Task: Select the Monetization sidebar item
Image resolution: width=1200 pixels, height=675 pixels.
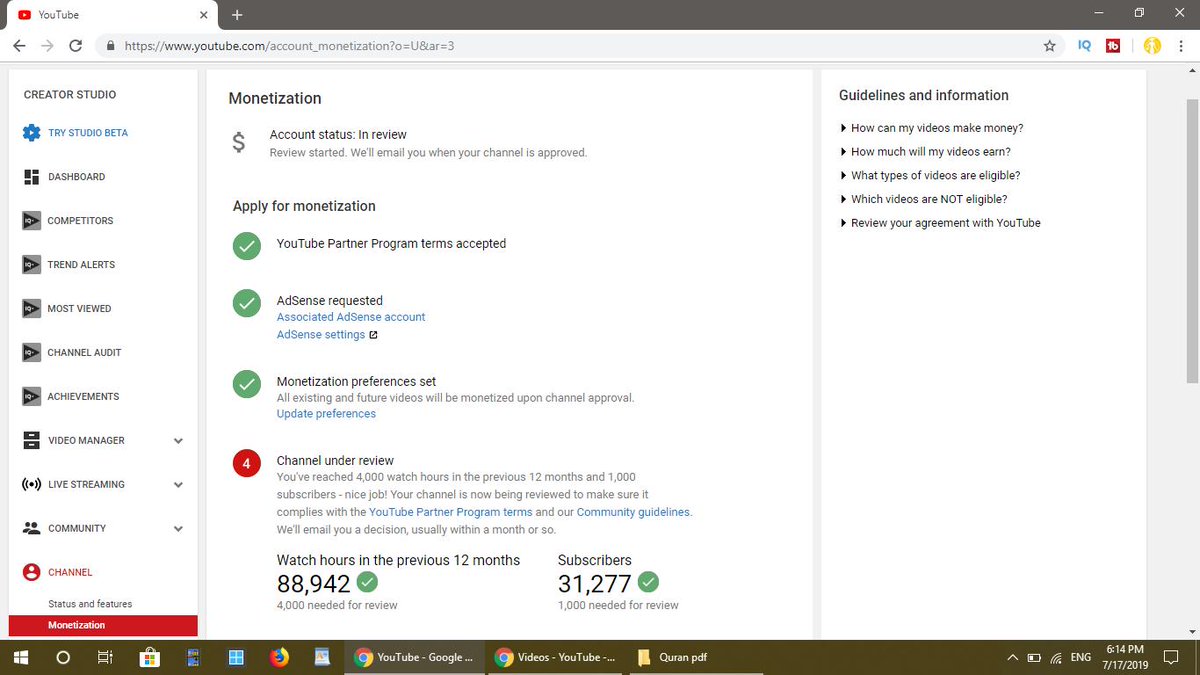Action: pyautogui.click(x=103, y=625)
